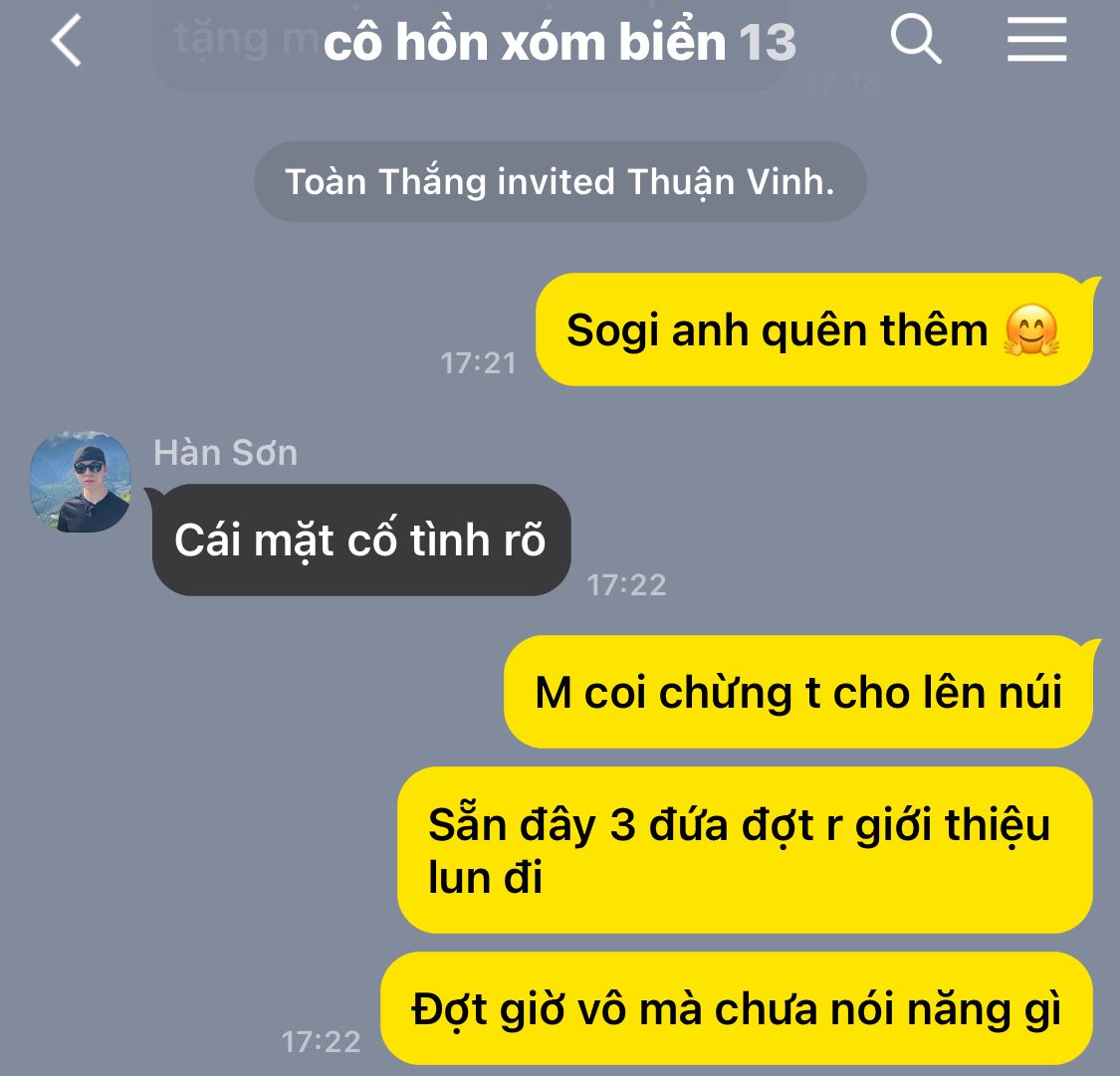The height and width of the screenshot is (1076, 1120).
Task: Tap the group title cô hồn xóm biển
Action: [525, 42]
